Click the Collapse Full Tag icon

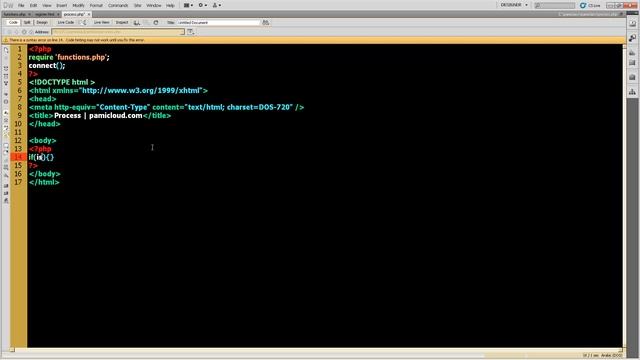click(6, 69)
